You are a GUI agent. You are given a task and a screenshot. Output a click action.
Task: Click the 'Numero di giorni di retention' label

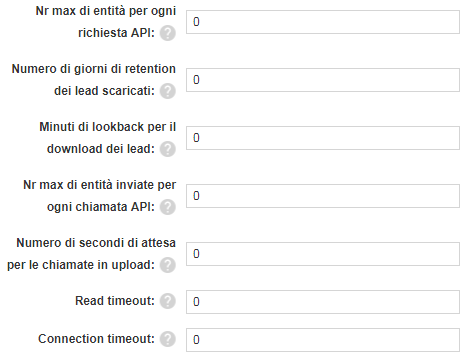click(x=94, y=69)
